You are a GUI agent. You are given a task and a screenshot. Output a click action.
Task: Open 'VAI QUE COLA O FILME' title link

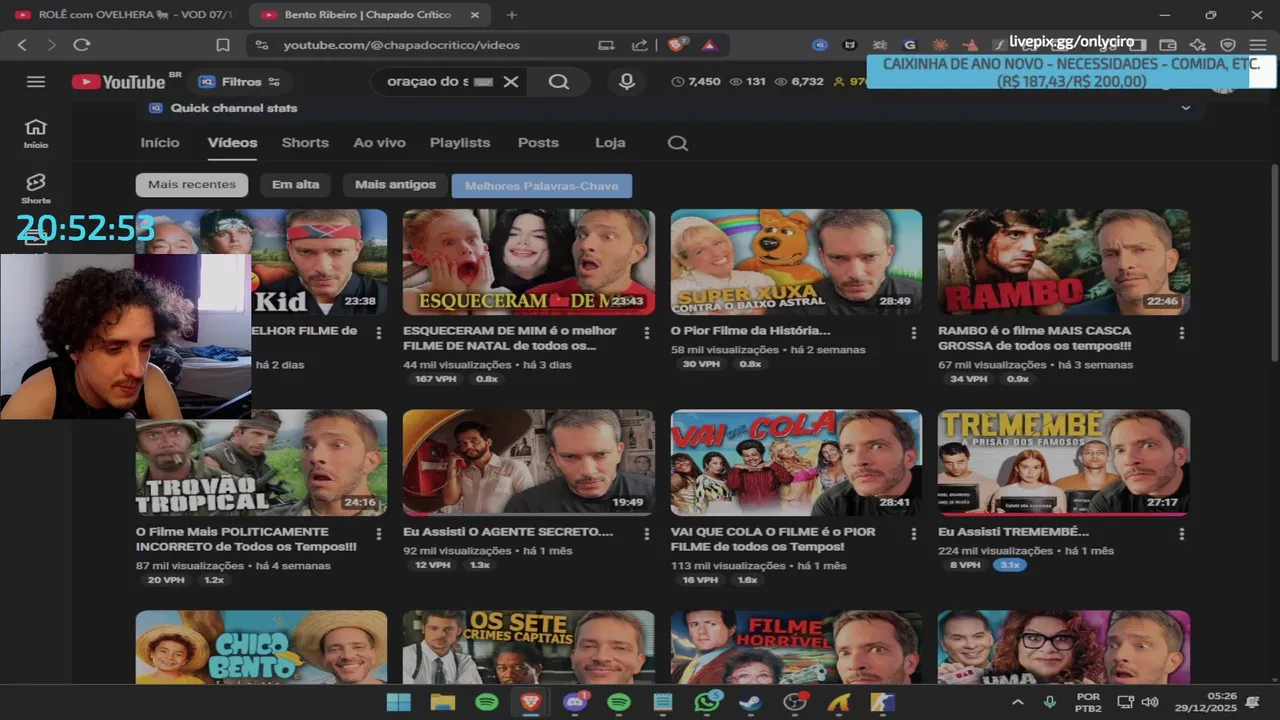[773, 539]
